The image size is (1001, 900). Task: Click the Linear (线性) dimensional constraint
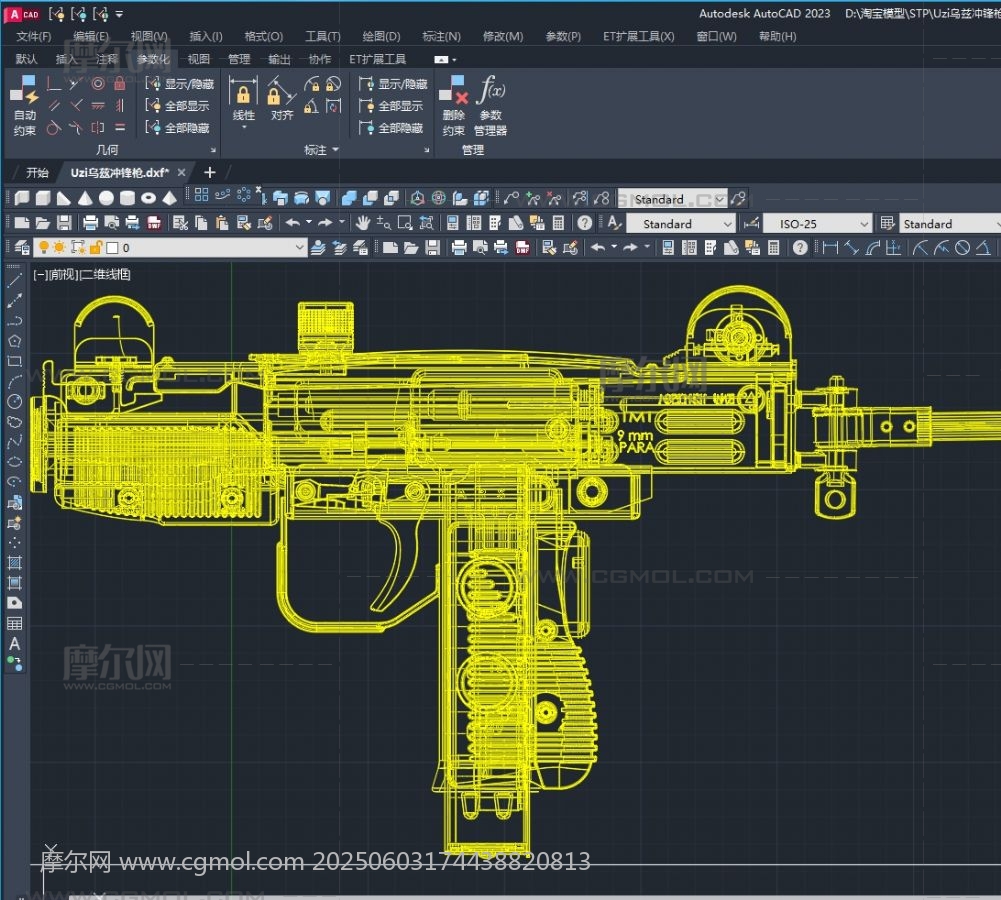(x=243, y=101)
